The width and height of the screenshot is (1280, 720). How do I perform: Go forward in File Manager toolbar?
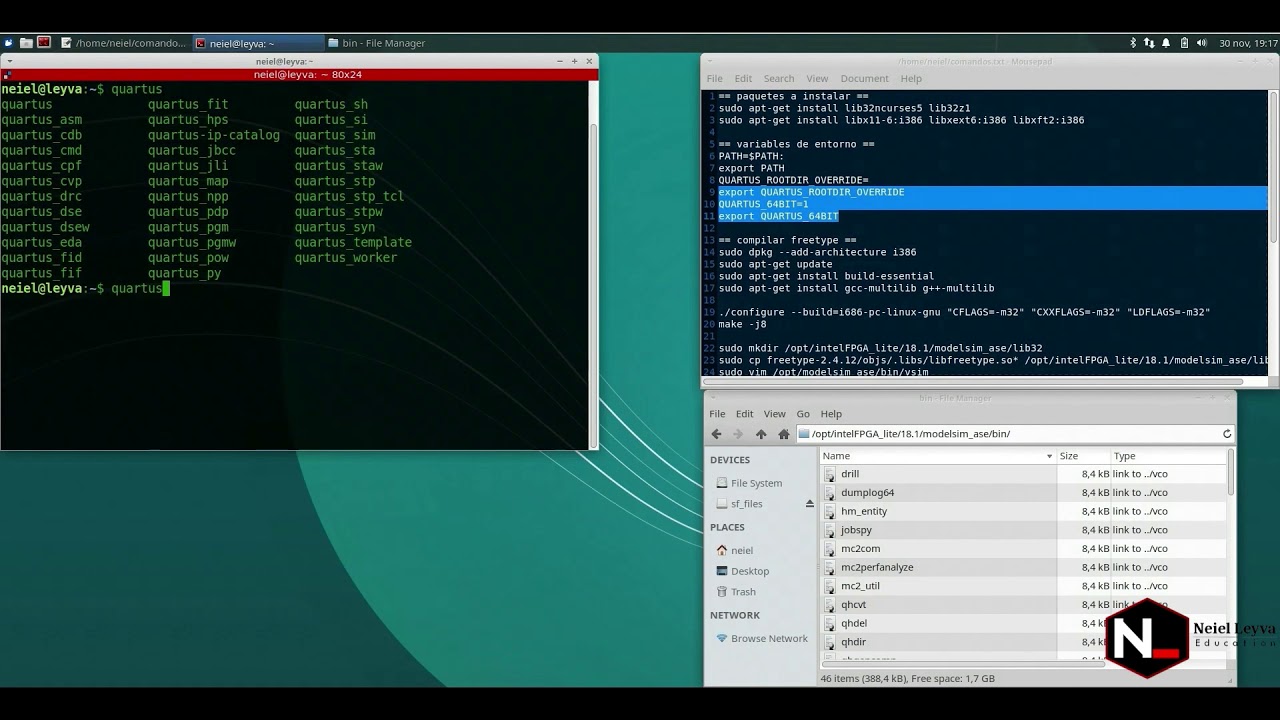click(738, 434)
